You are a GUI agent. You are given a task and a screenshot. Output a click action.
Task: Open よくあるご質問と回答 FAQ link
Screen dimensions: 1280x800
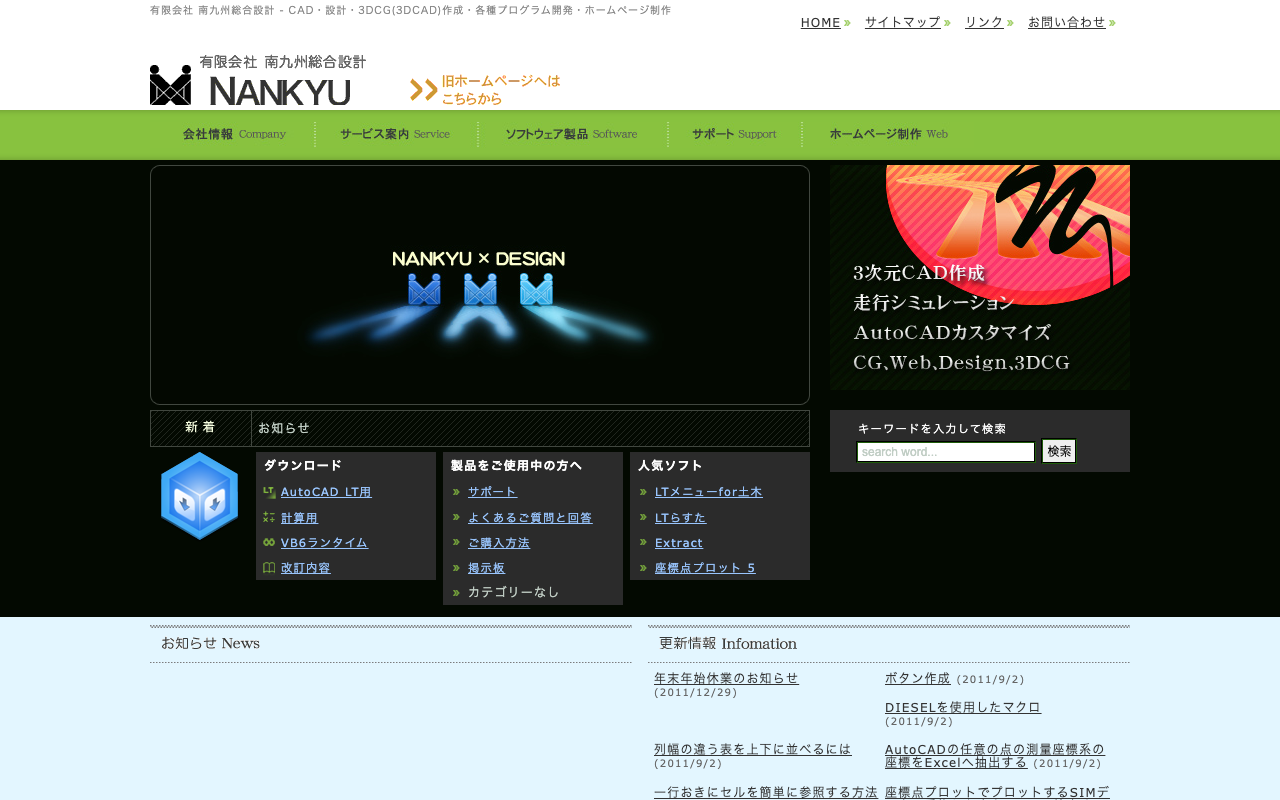click(x=530, y=517)
